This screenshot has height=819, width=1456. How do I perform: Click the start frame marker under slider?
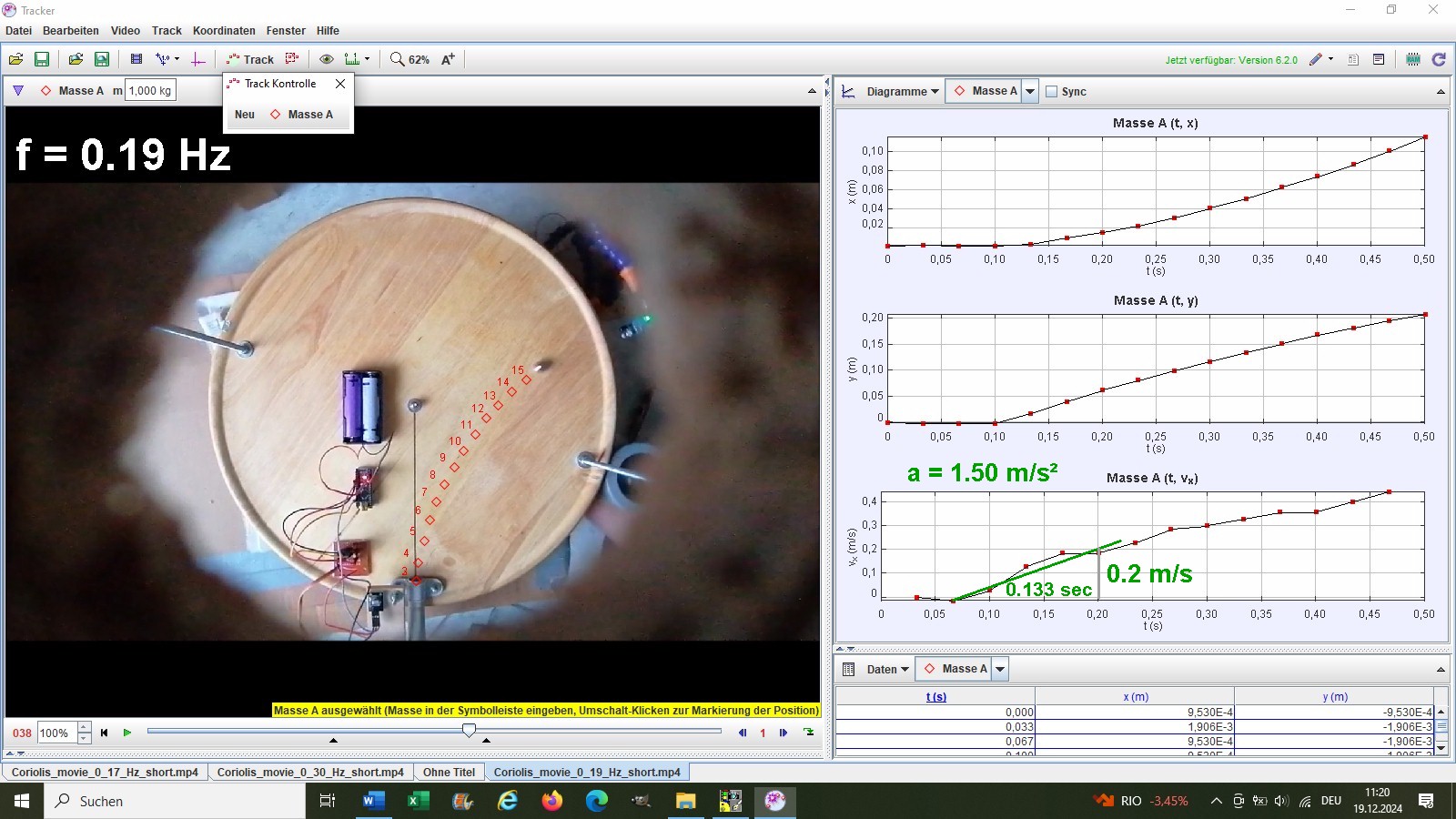tap(333, 741)
